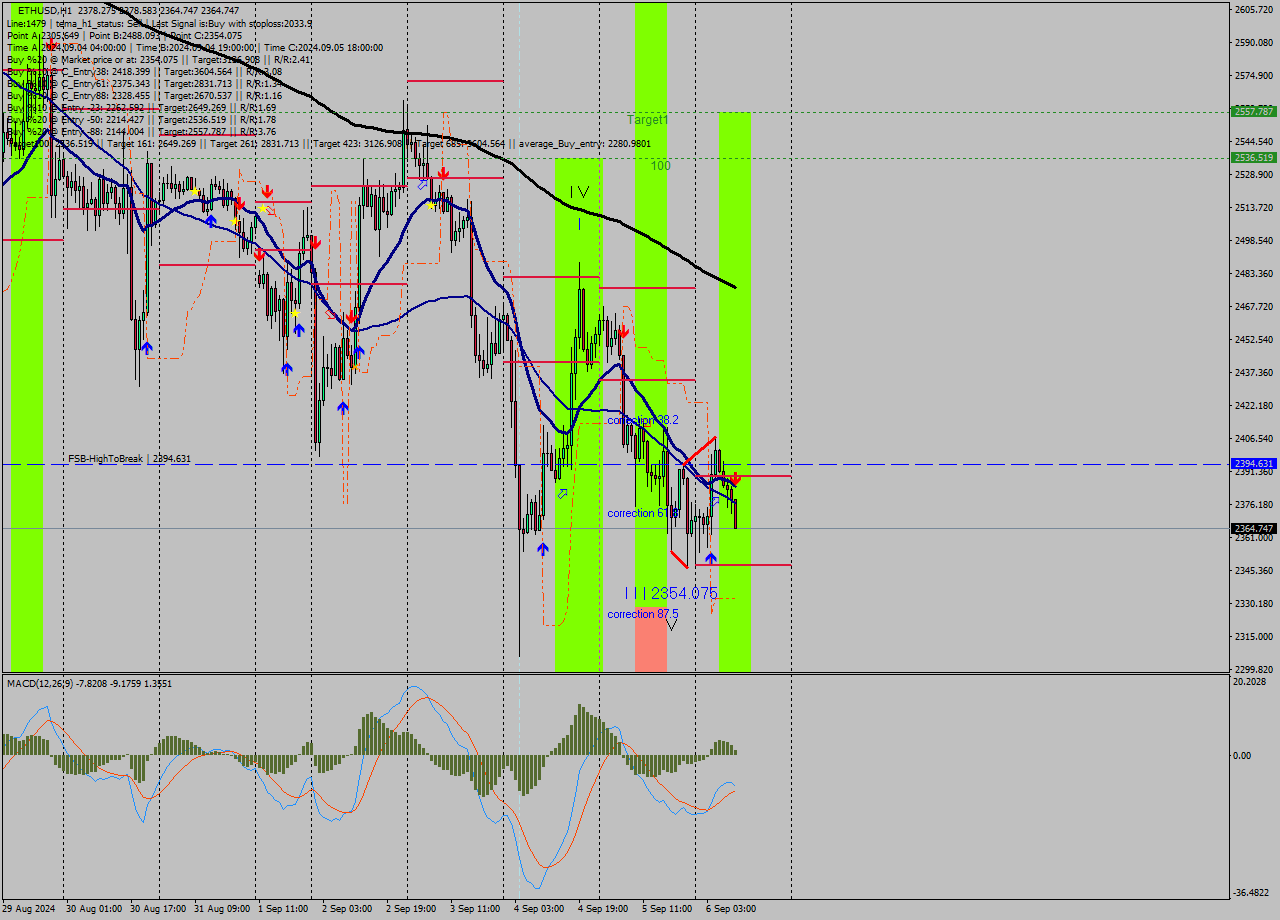Viewport: 1280px width, 920px height.
Task: Click the yellow signal dot near the 2 Sep candles
Action: tap(429, 206)
